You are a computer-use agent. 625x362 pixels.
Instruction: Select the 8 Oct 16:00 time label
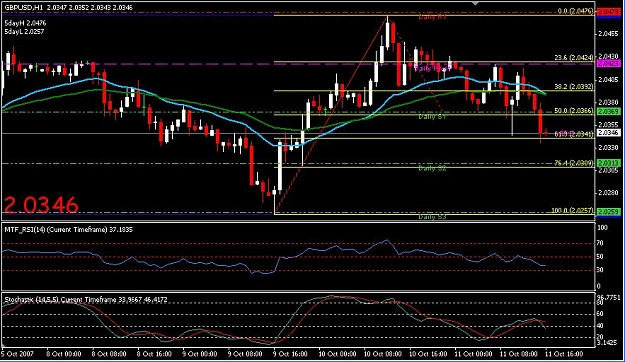(x=154, y=354)
